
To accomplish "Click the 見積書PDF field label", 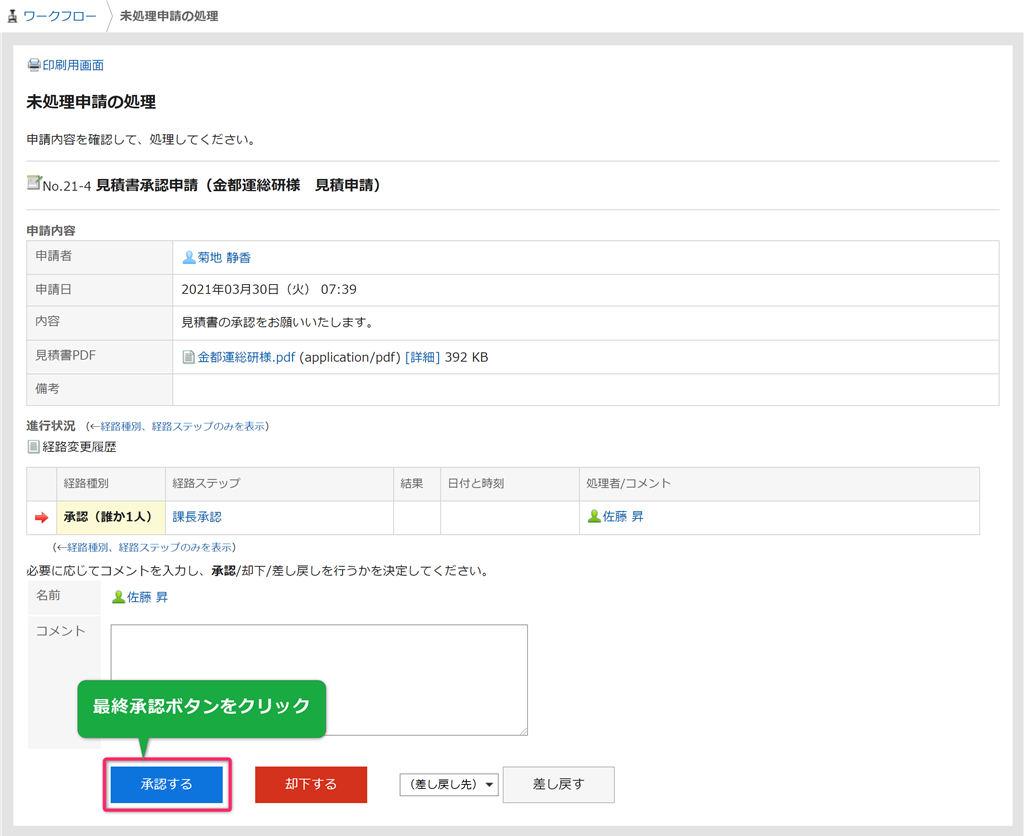I will (65, 355).
